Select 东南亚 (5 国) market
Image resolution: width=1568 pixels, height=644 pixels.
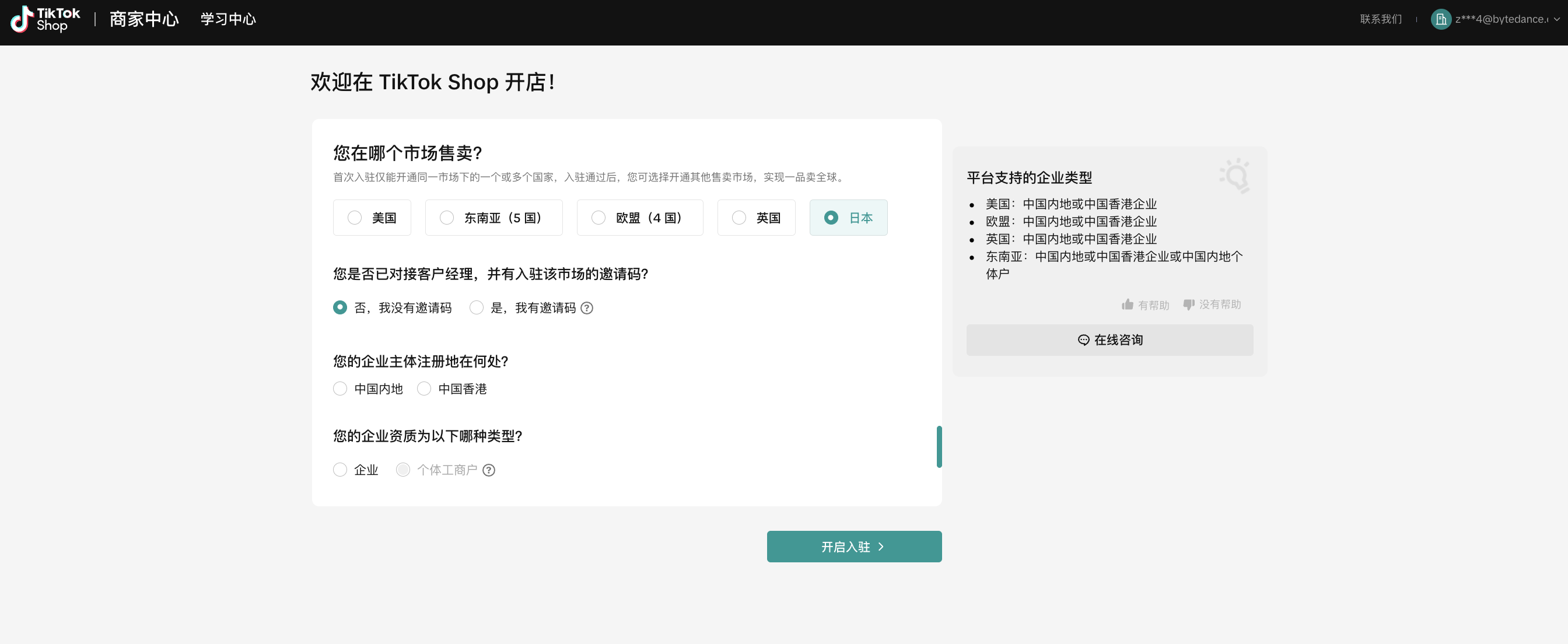click(494, 218)
